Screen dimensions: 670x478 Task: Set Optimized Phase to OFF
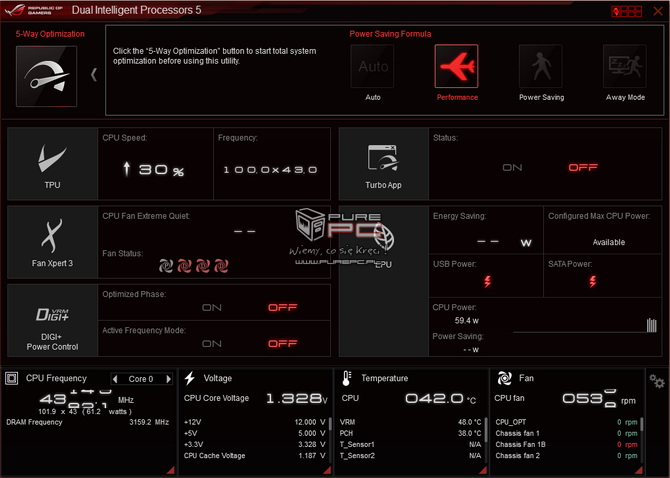pos(282,308)
